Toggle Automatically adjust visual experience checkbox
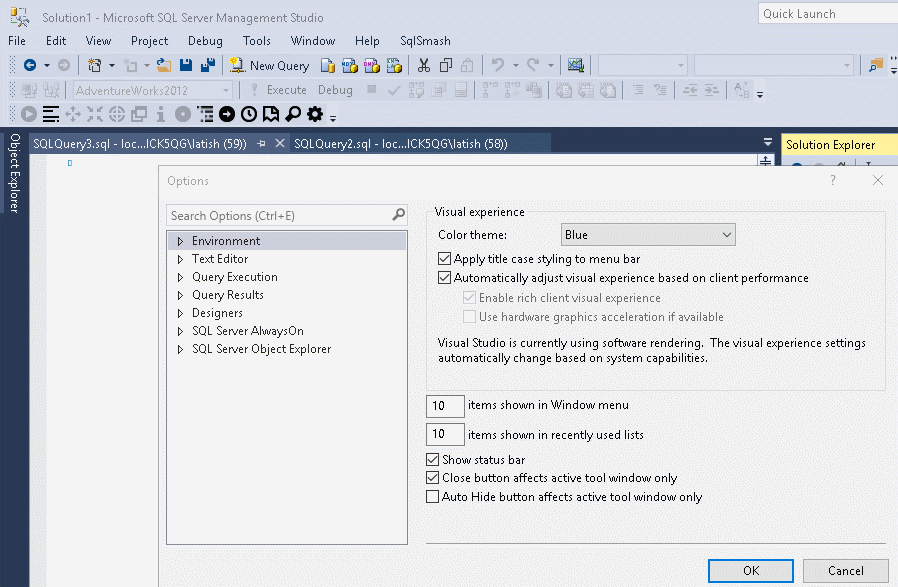The image size is (898, 587). pos(444,278)
